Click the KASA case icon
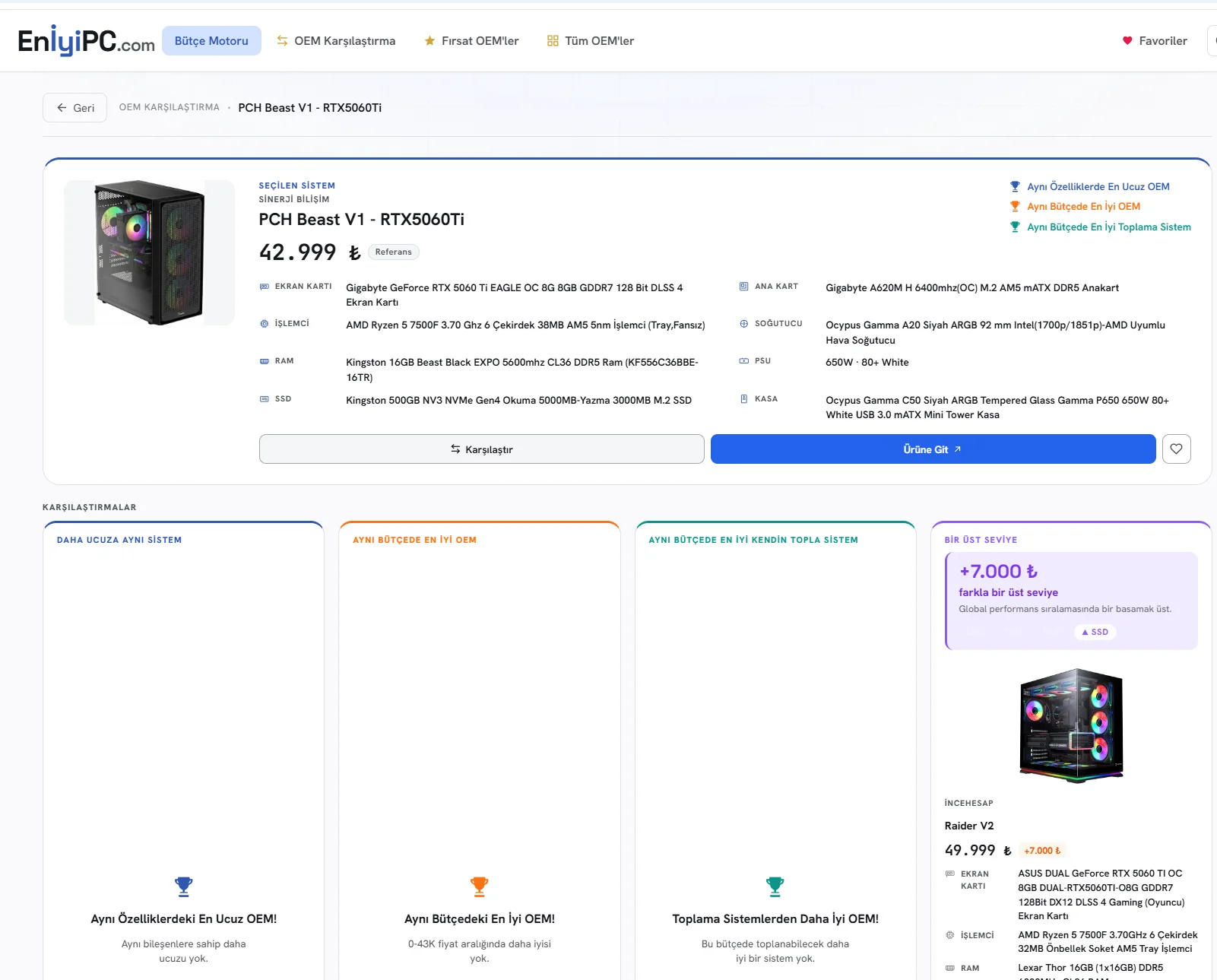Image resolution: width=1217 pixels, height=980 pixels. coord(744,399)
